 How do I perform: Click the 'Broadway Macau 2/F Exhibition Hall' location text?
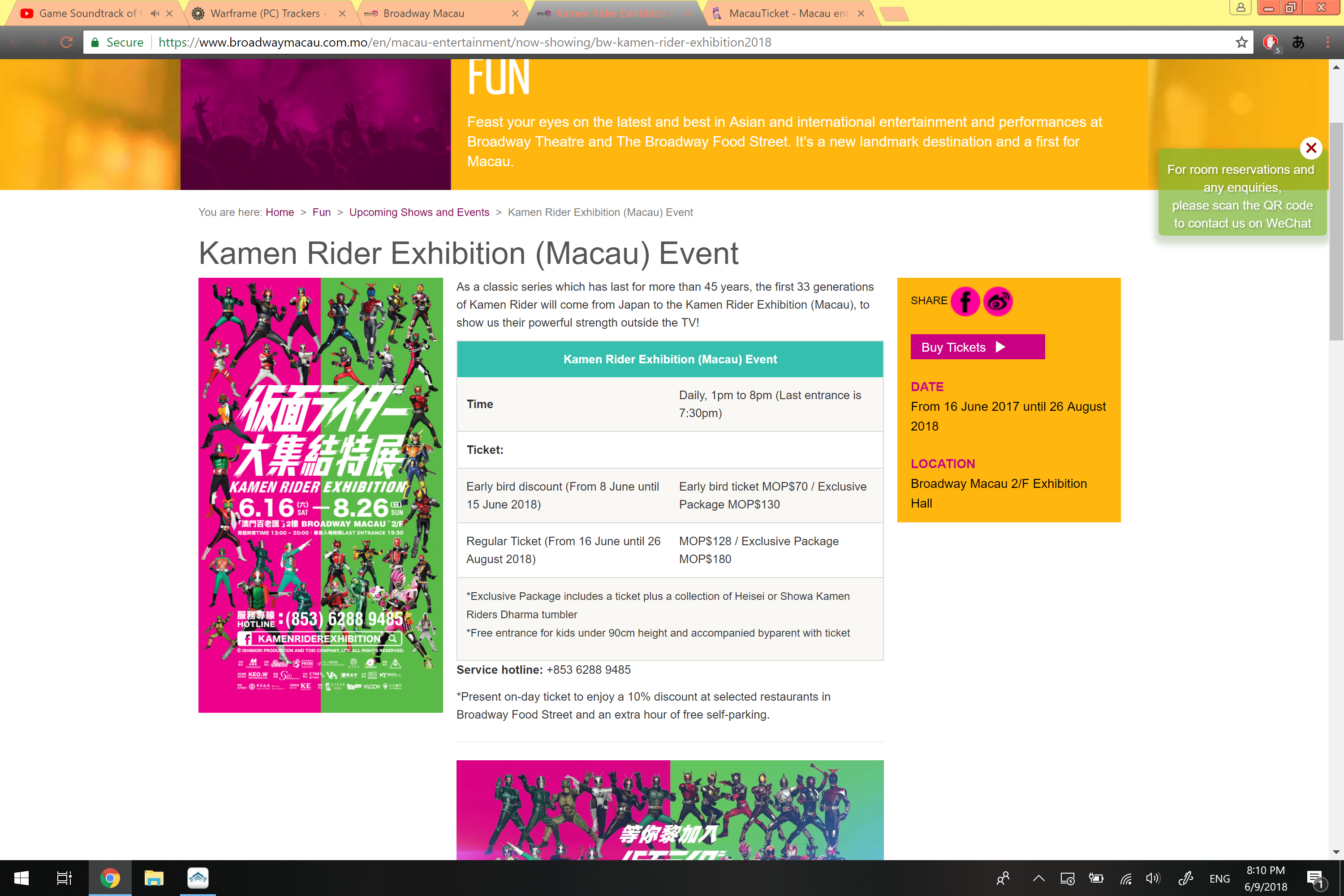[999, 493]
